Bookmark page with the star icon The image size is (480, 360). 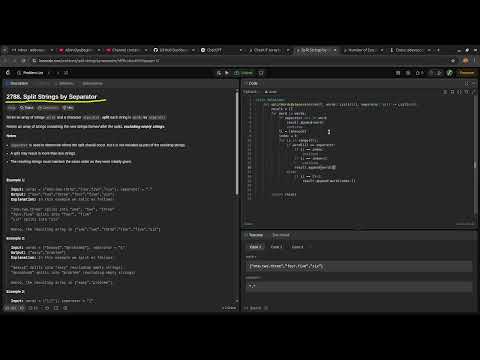(x=453, y=61)
